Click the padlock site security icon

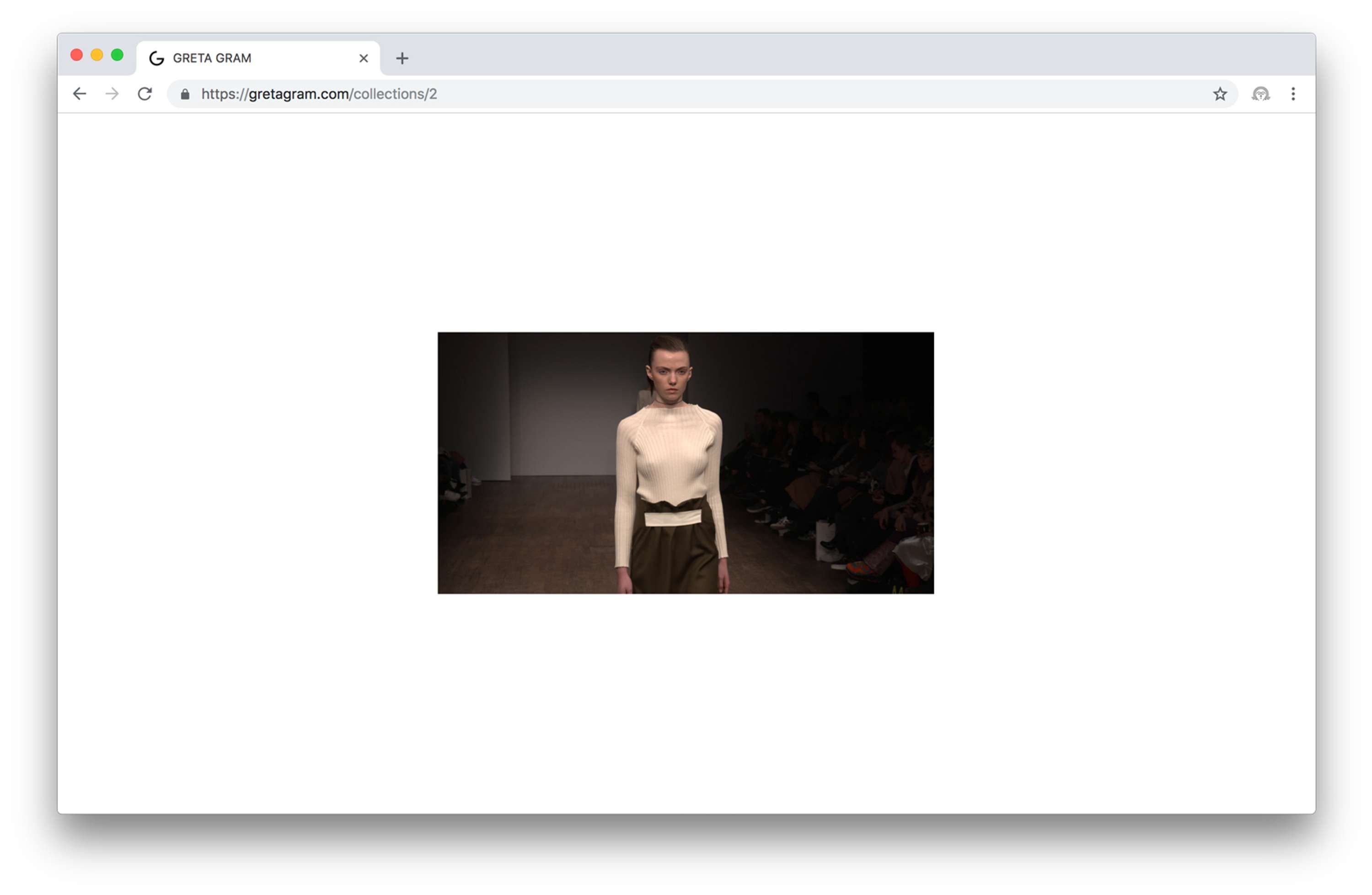[185, 94]
